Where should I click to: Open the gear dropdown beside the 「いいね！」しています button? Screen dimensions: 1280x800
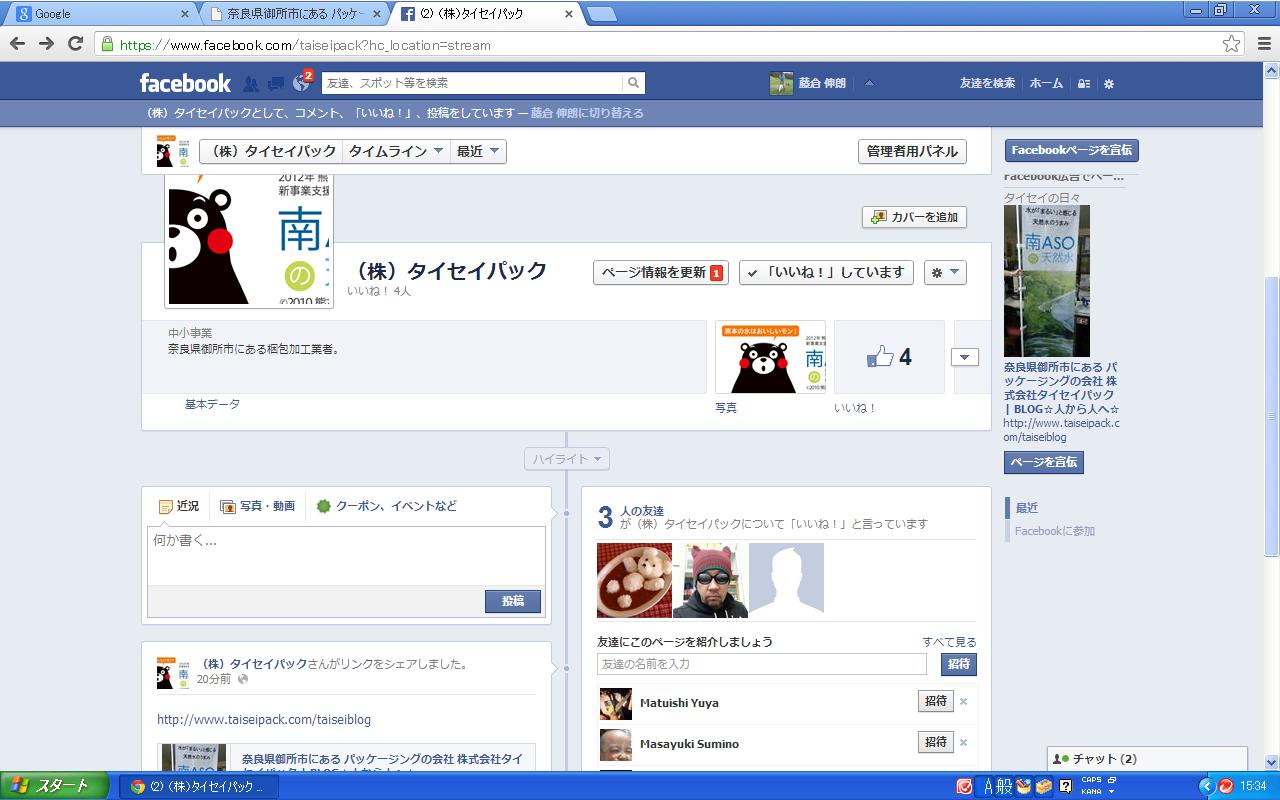tap(945, 272)
